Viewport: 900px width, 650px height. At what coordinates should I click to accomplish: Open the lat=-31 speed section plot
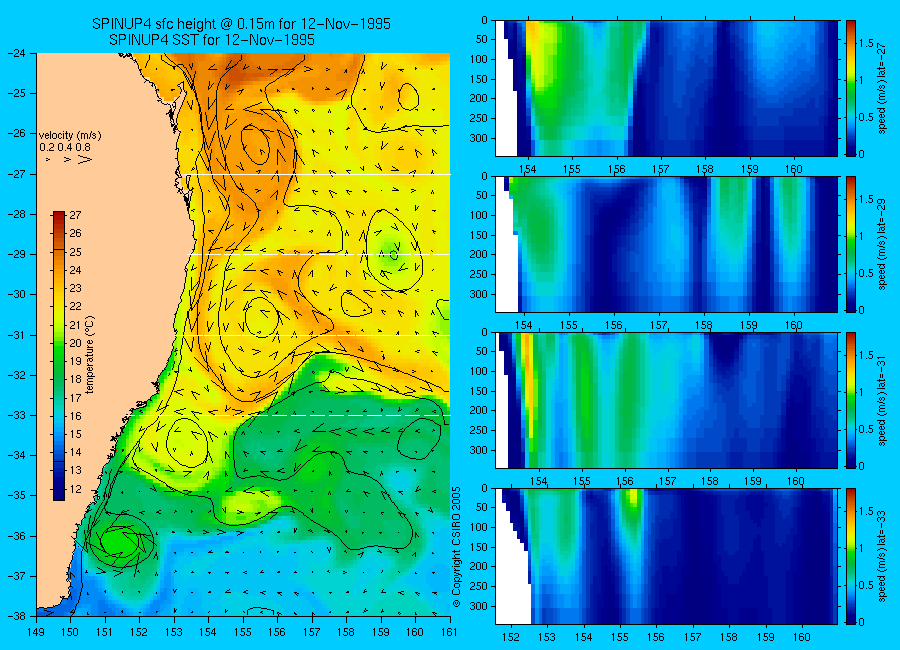tap(666, 400)
